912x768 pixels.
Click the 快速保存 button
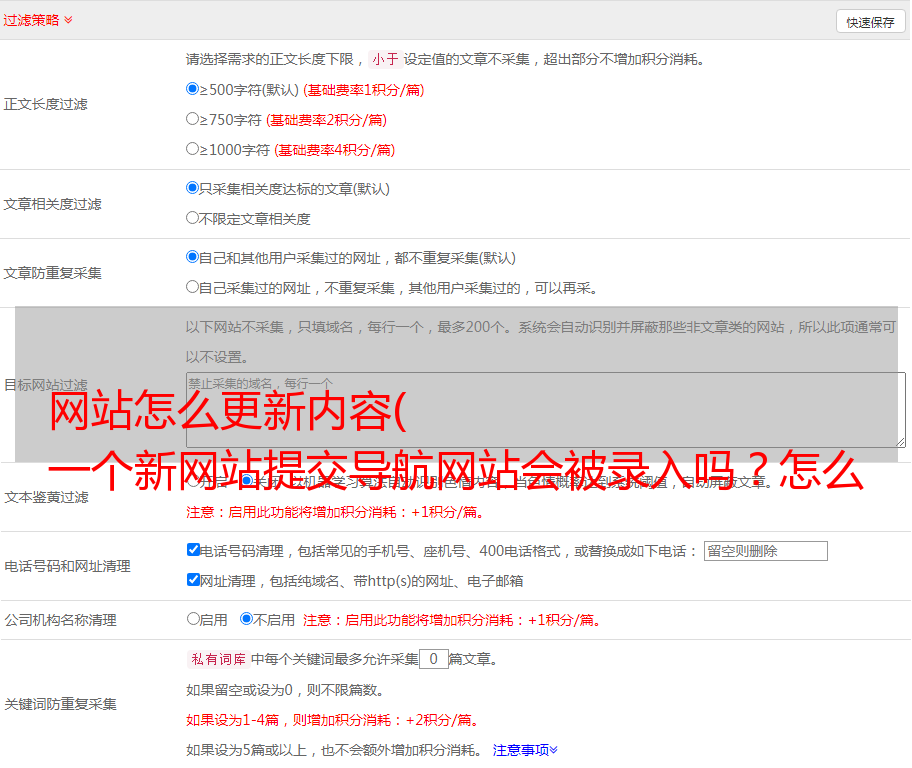click(x=870, y=22)
